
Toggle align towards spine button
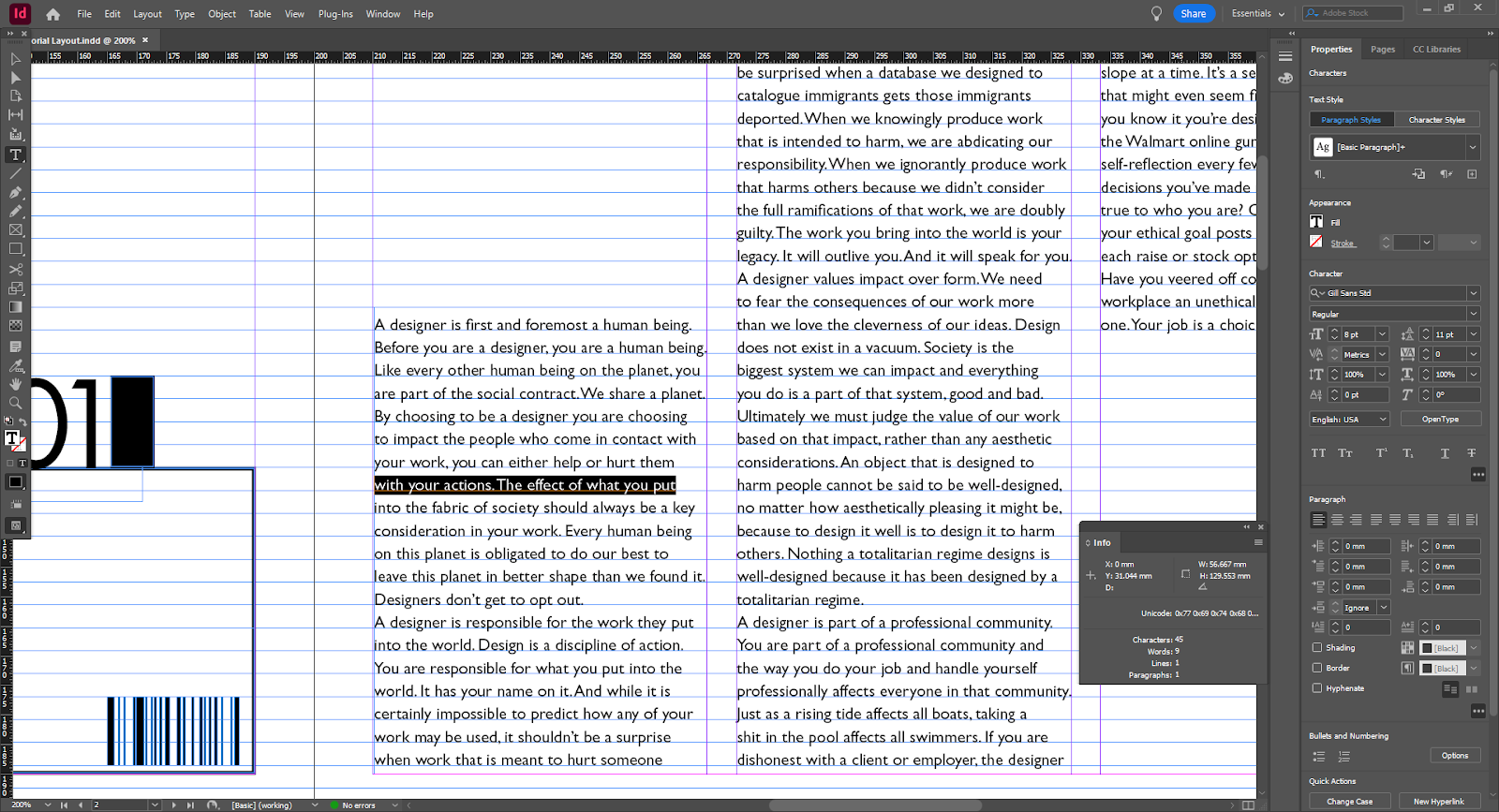click(x=1453, y=520)
